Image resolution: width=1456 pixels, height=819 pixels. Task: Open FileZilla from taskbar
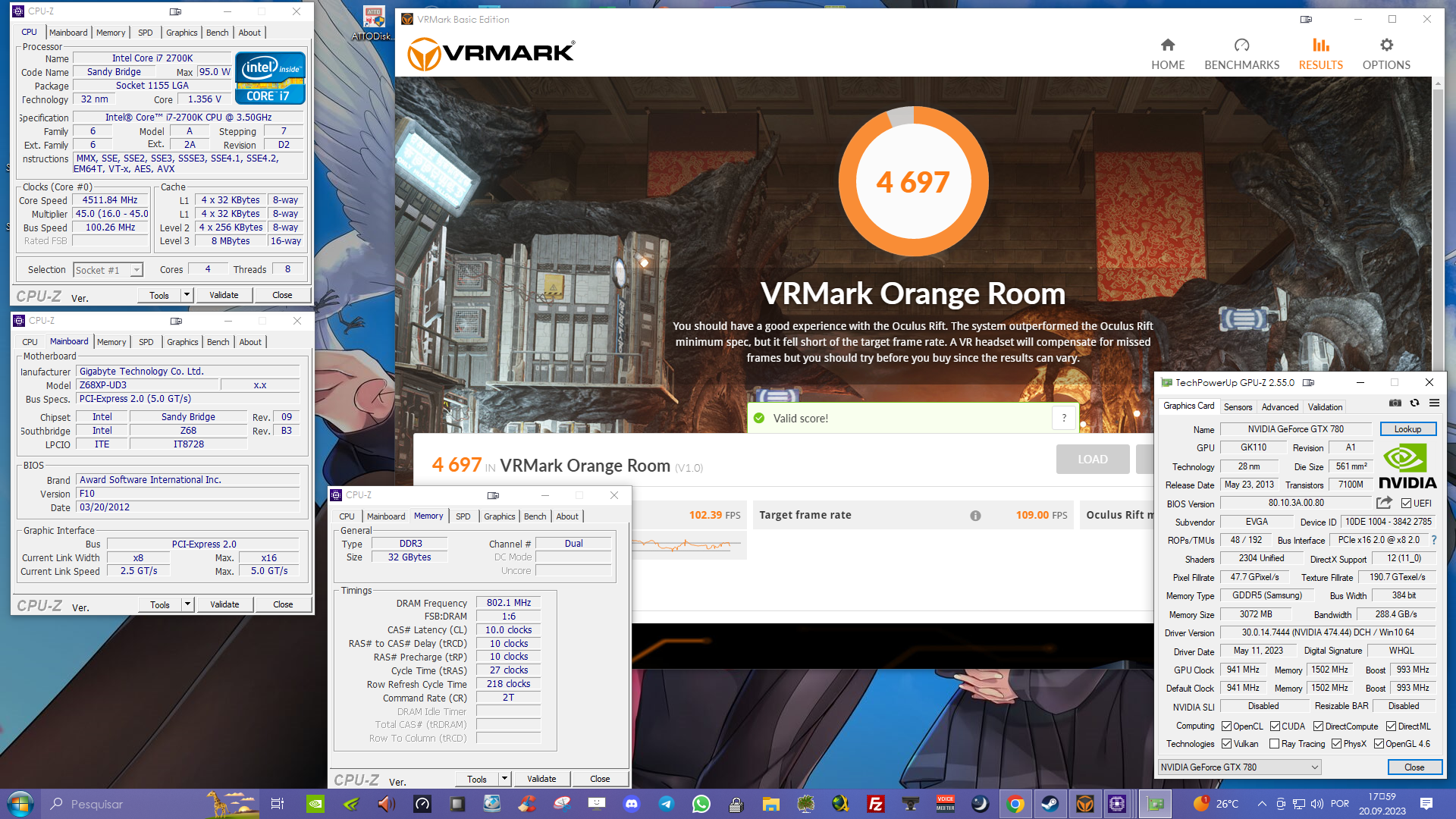point(875,804)
